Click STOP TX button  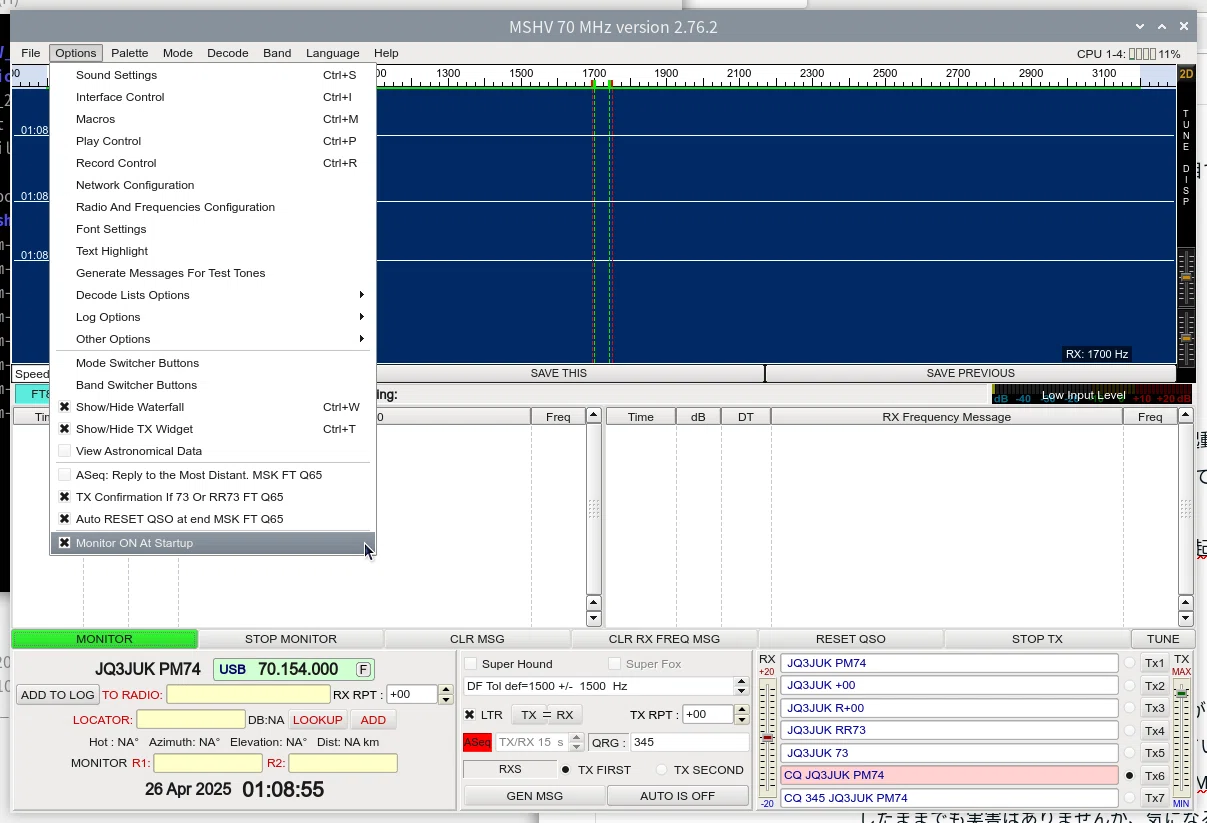tap(1037, 639)
